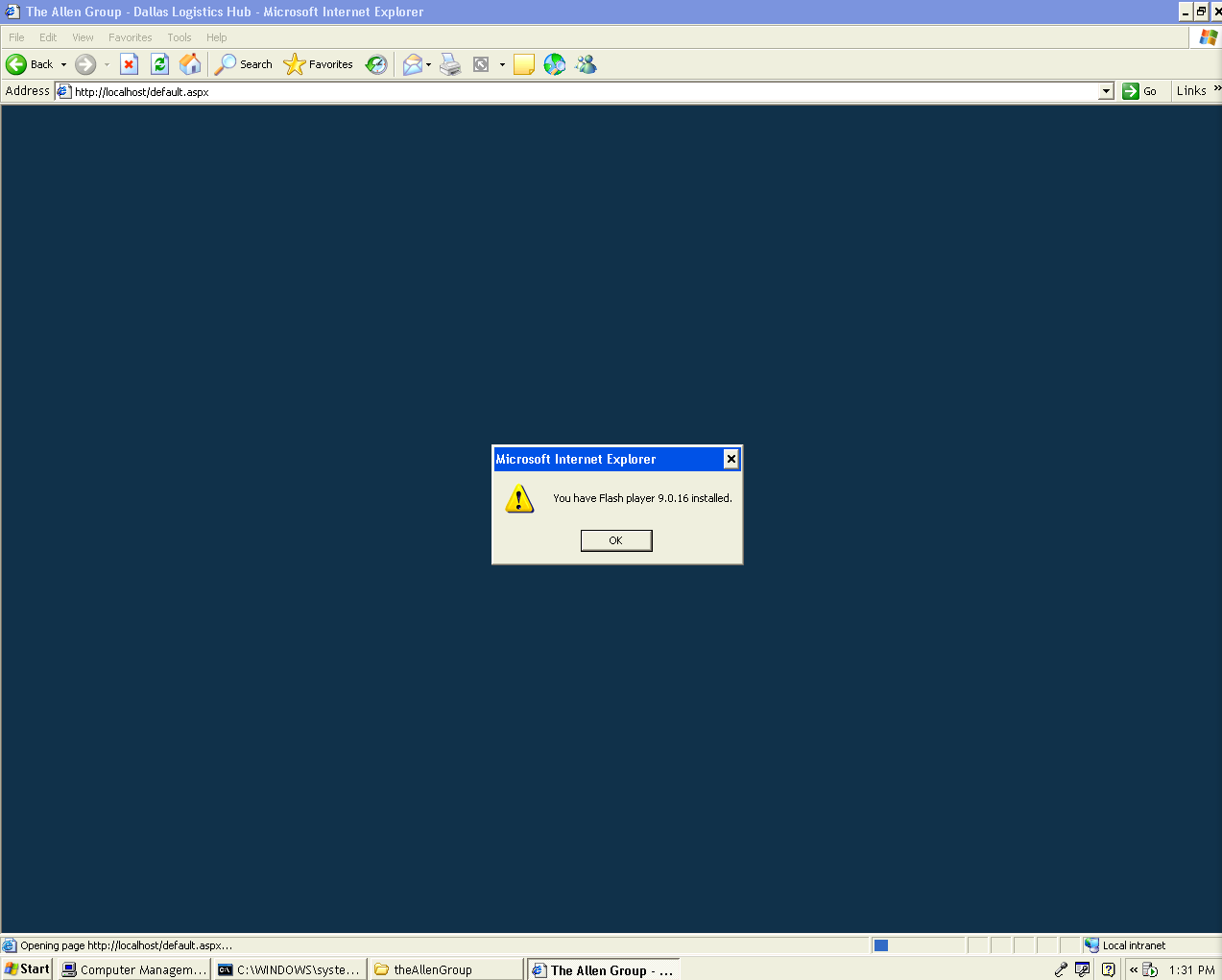Click the status bar loading progress indicator
The height and width of the screenshot is (980, 1222).
pyautogui.click(x=918, y=945)
